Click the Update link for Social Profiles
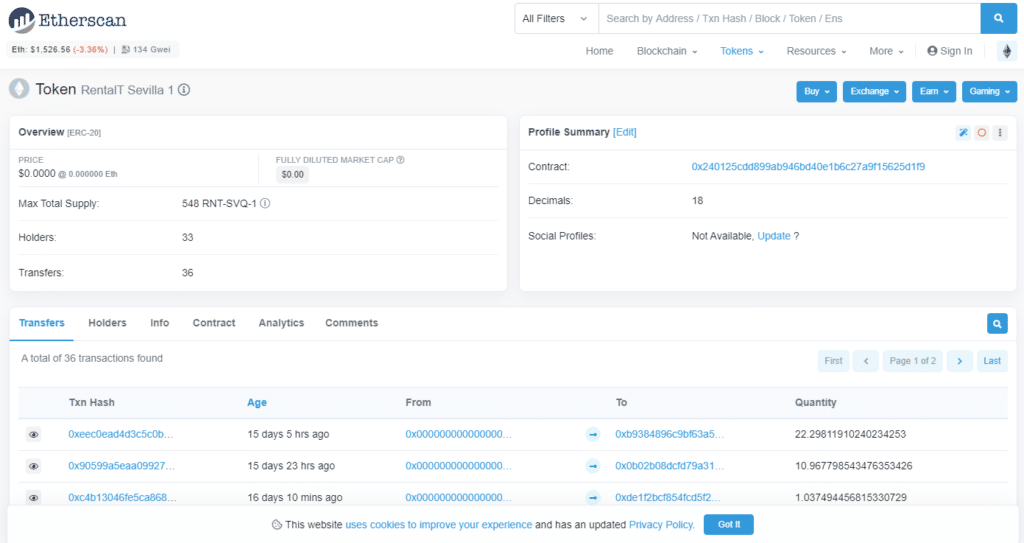Viewport: 1024px width, 543px height. click(774, 236)
